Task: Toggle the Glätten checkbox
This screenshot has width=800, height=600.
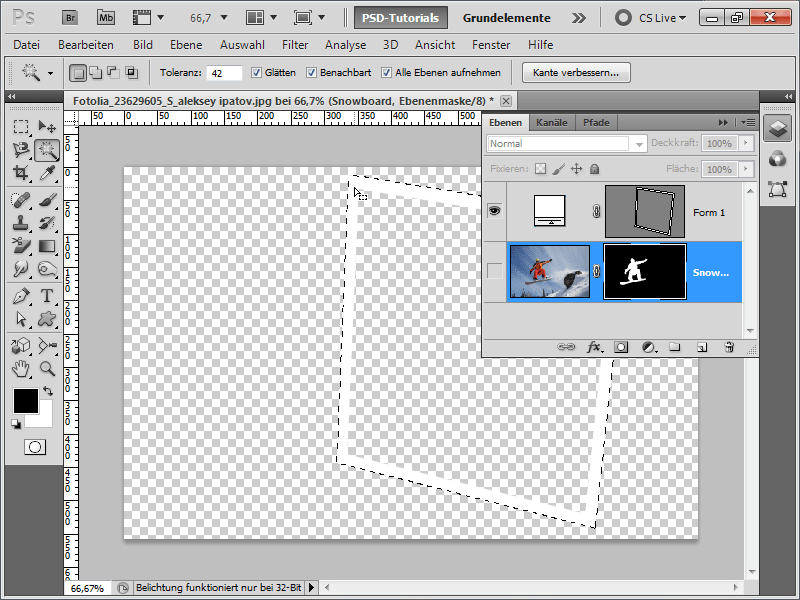Action: pyautogui.click(x=256, y=72)
